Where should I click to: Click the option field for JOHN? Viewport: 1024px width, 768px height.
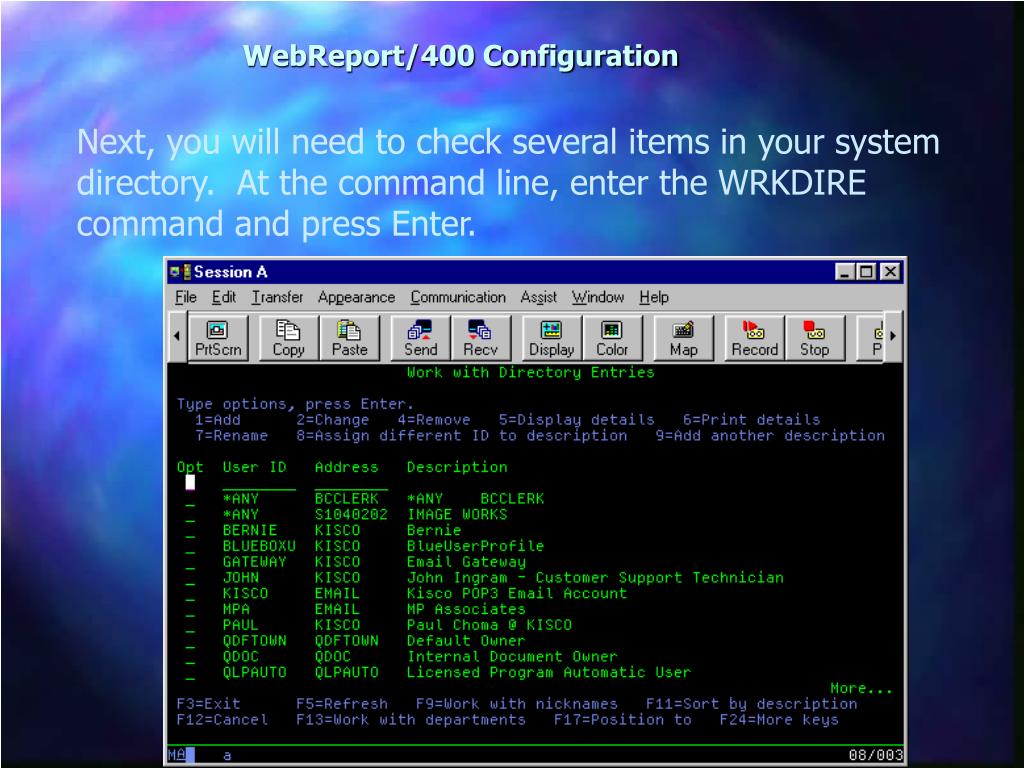tap(190, 577)
